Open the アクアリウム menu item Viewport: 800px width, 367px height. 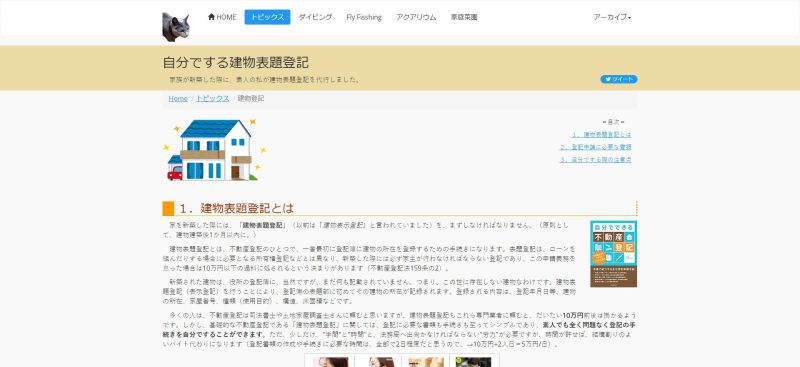click(x=416, y=17)
